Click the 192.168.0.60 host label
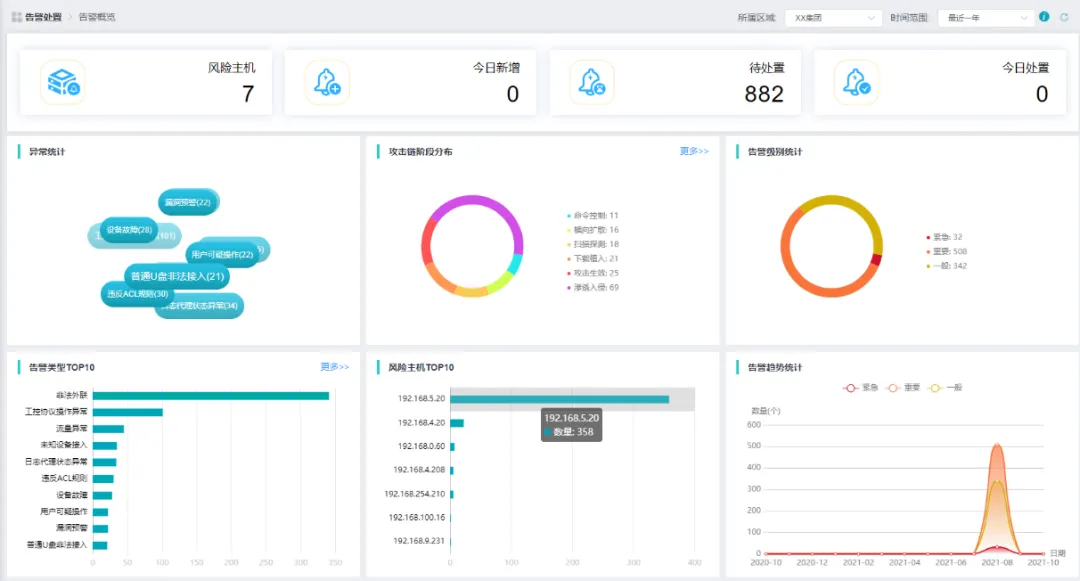The height and width of the screenshot is (581, 1080). click(x=422, y=446)
